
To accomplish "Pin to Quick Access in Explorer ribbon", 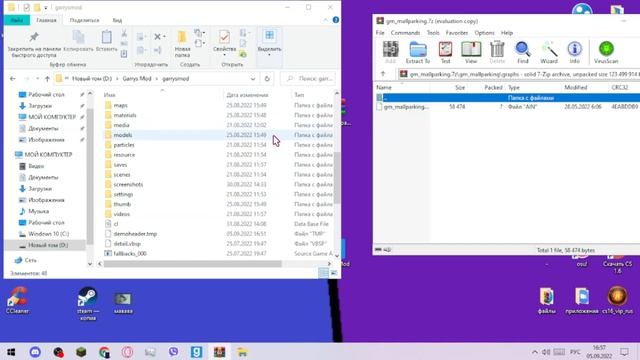I will click(x=34, y=44).
